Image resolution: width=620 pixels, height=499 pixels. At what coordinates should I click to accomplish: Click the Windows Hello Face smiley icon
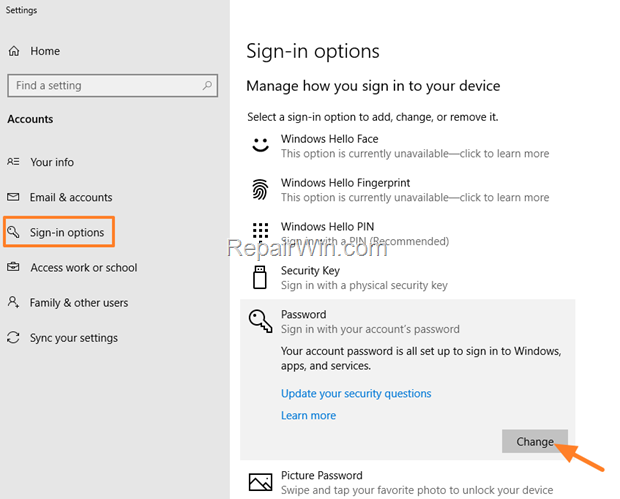click(261, 145)
